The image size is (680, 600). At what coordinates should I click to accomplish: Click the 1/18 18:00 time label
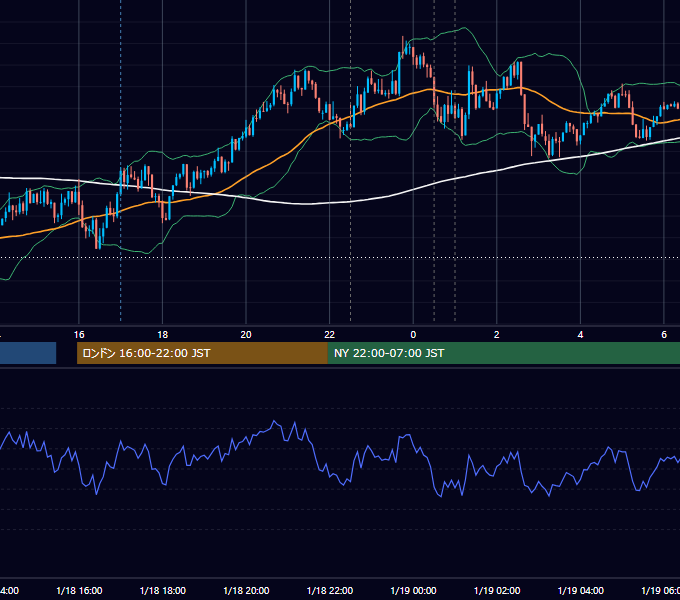click(x=163, y=591)
